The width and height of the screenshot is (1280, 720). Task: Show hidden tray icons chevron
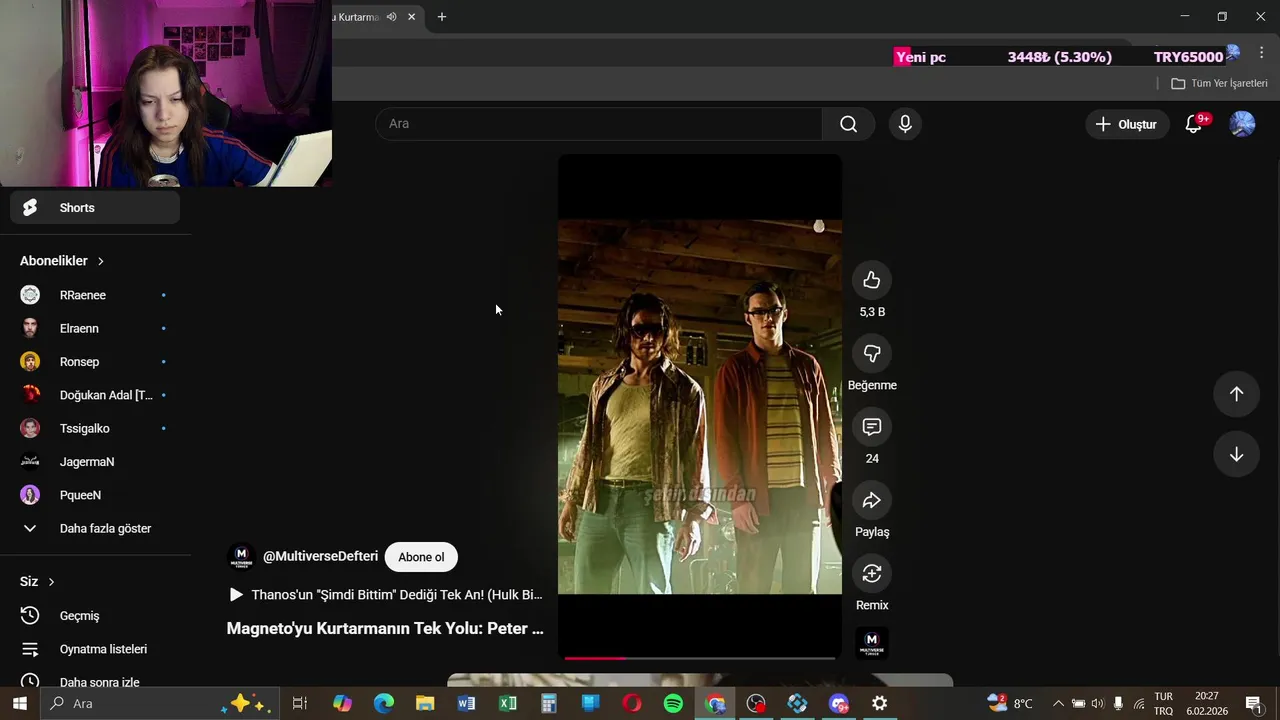1058,704
